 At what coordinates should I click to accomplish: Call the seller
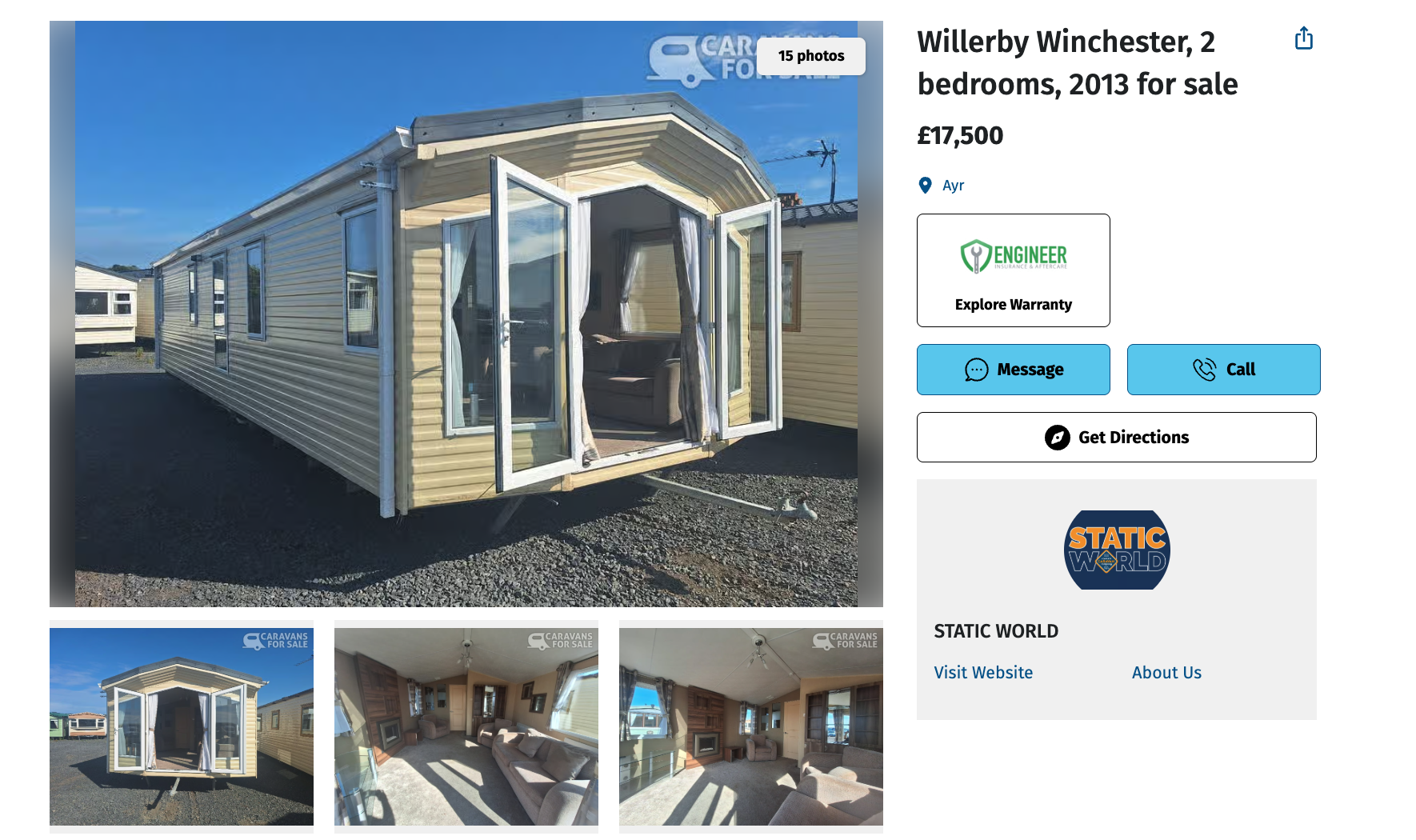(1224, 370)
